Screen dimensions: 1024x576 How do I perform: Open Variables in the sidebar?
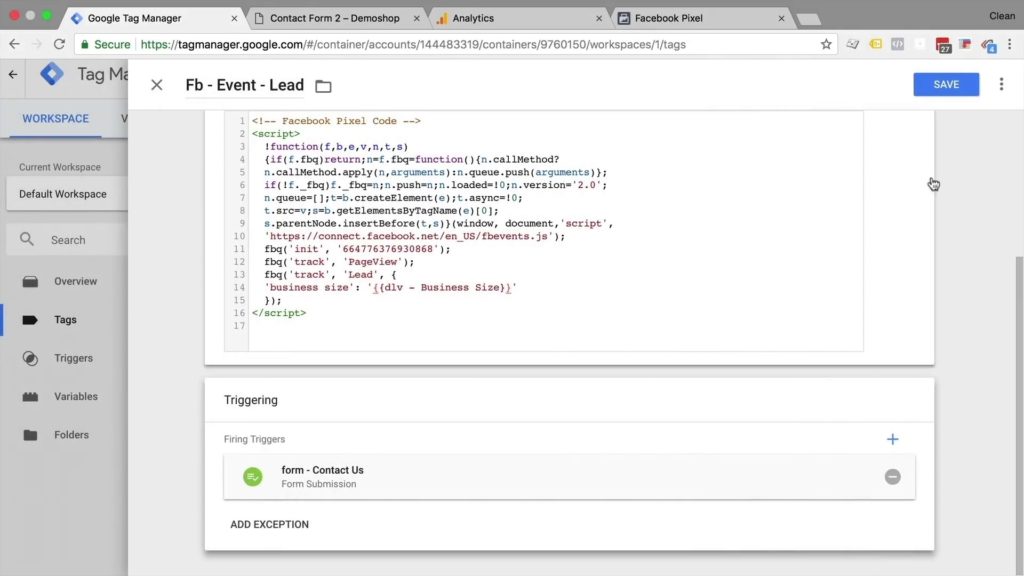(75, 396)
